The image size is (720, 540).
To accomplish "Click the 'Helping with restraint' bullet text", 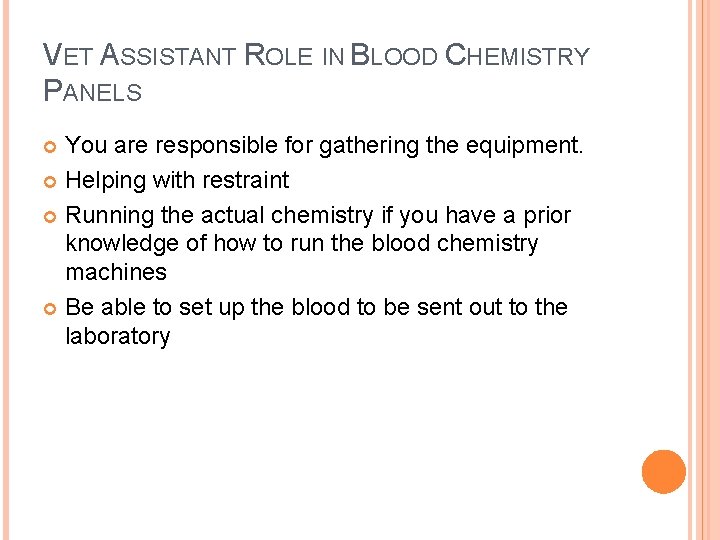I will (x=177, y=180).
